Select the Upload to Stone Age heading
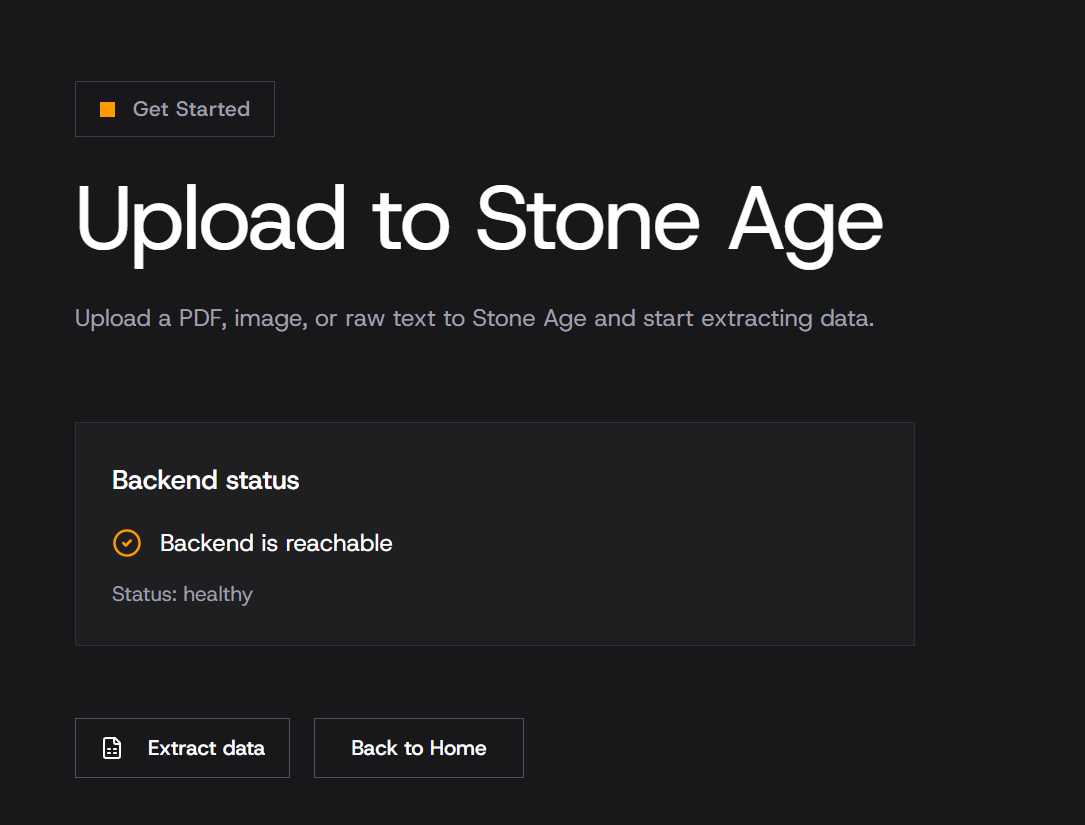The height and width of the screenshot is (825, 1085). click(x=478, y=218)
